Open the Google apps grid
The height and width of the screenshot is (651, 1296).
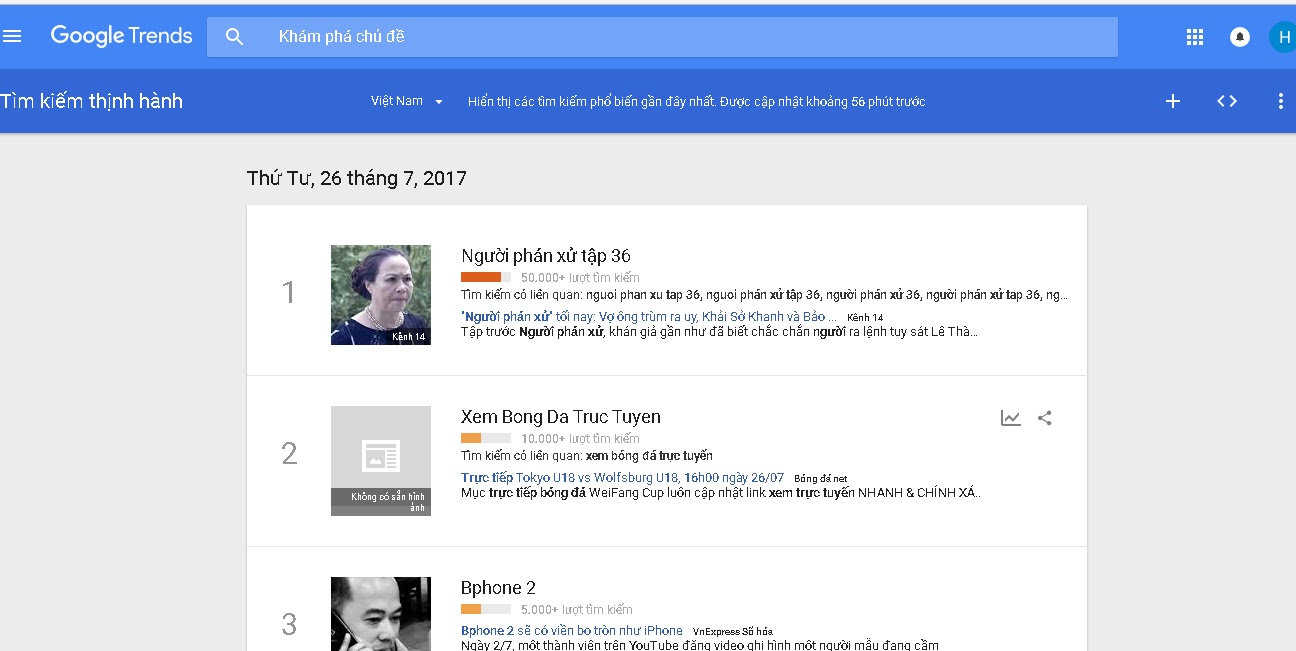1194,37
